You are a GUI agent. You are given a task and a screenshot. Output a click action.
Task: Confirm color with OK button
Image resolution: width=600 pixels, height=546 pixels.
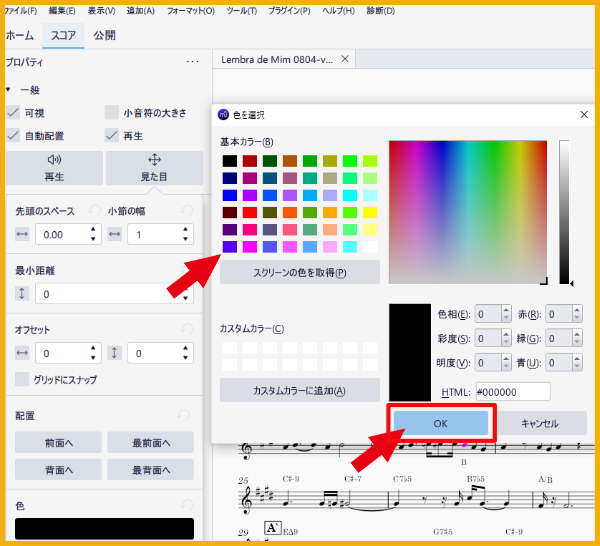(x=441, y=423)
